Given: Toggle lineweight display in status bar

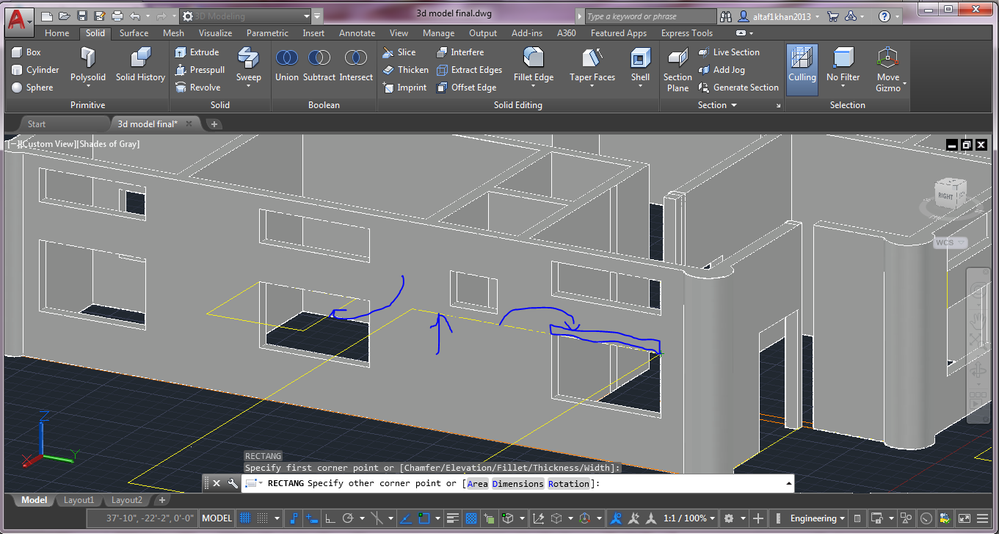Looking at the screenshot, I should [453, 518].
